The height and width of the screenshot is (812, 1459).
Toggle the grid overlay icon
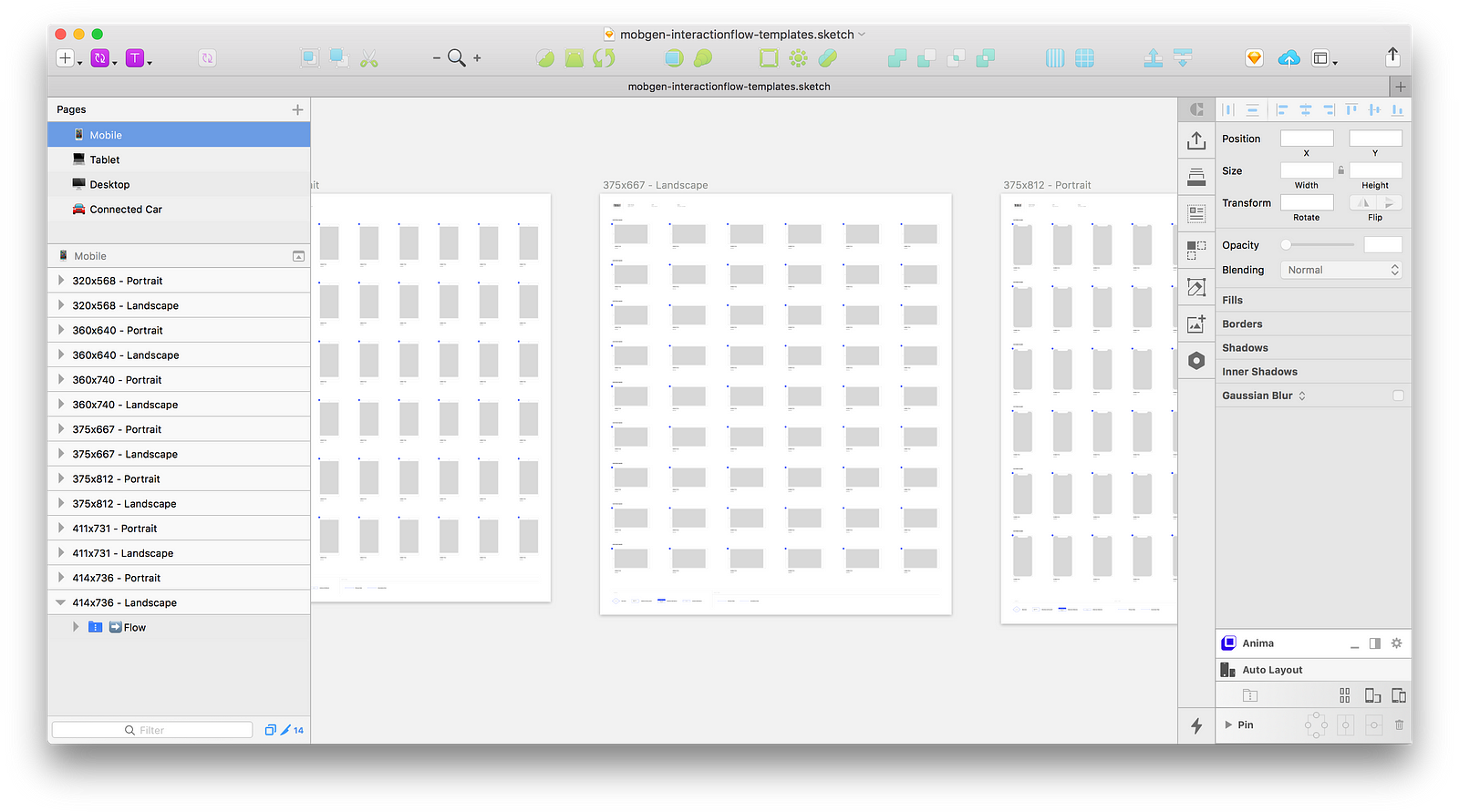[x=1084, y=58]
